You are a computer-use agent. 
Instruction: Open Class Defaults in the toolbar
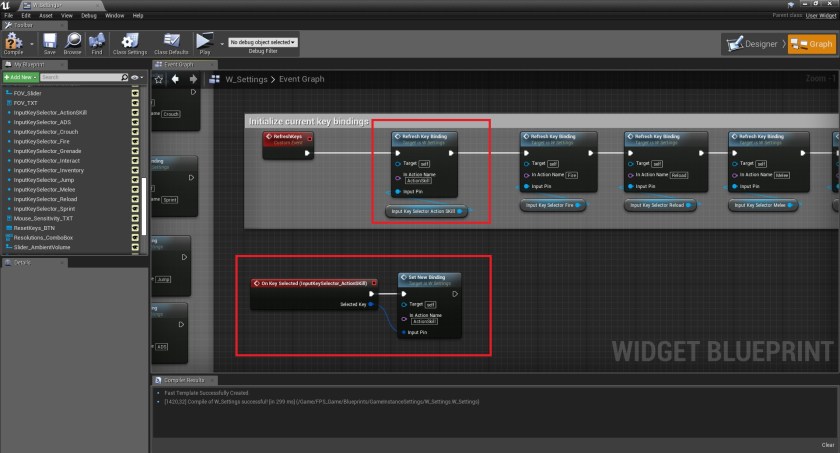pyautogui.click(x=171, y=44)
